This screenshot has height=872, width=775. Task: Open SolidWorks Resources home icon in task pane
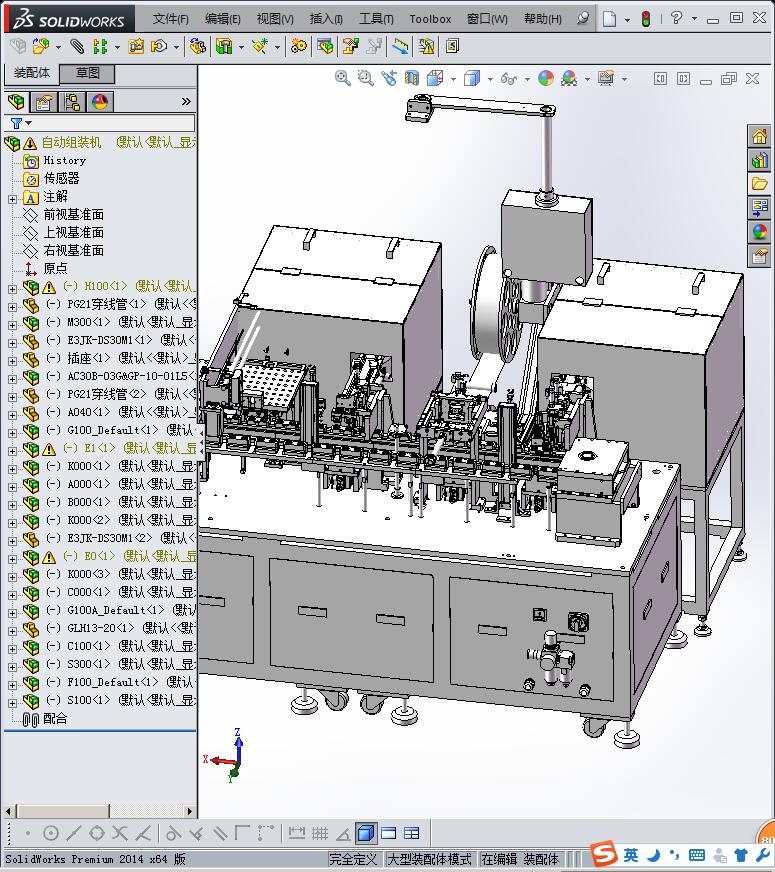coord(759,136)
